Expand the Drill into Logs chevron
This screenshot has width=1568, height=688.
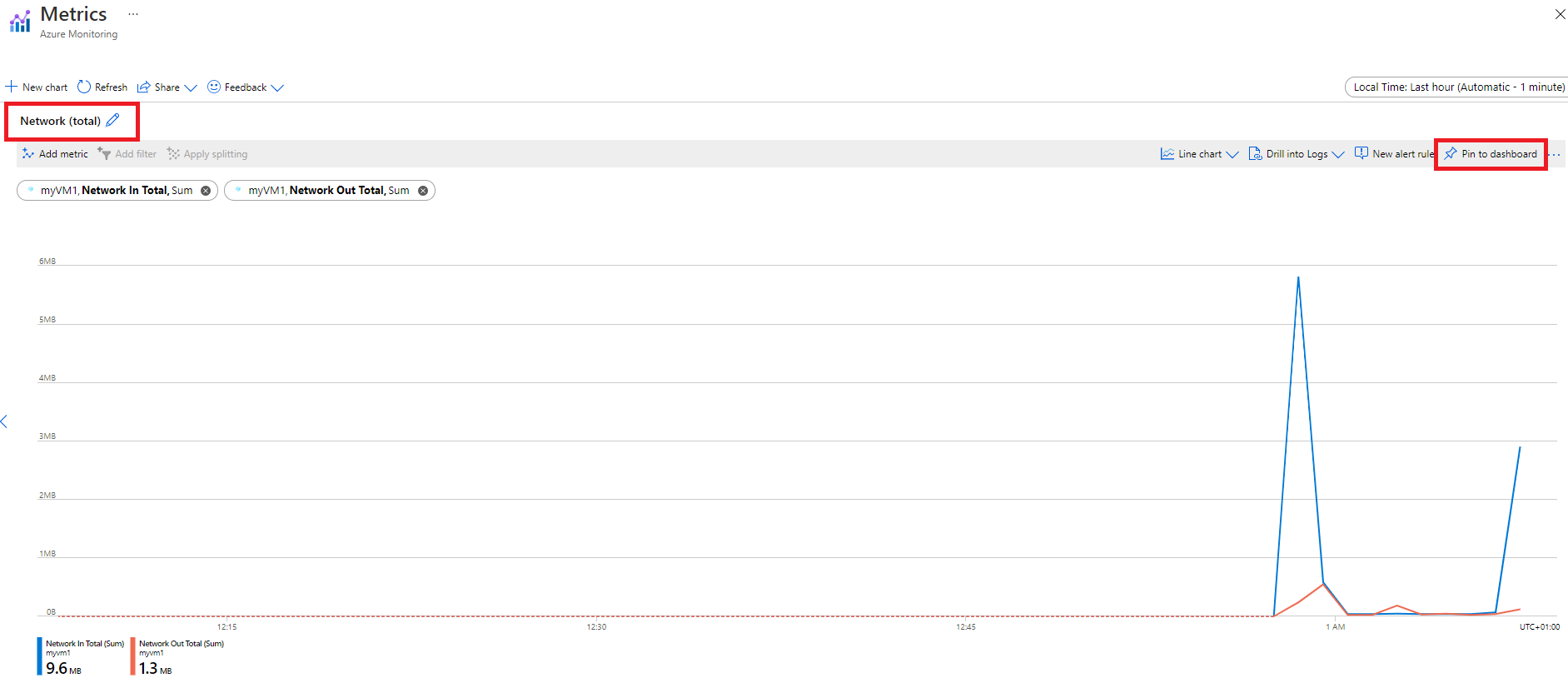coord(1338,154)
